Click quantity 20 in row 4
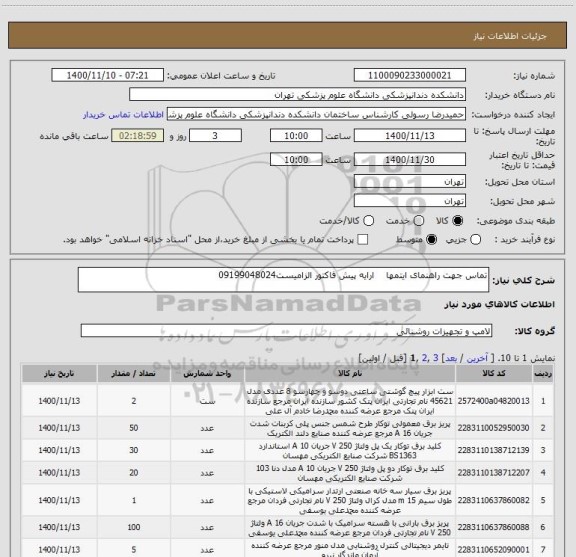Image resolution: width=576 pixels, height=557 pixels. coord(133,472)
